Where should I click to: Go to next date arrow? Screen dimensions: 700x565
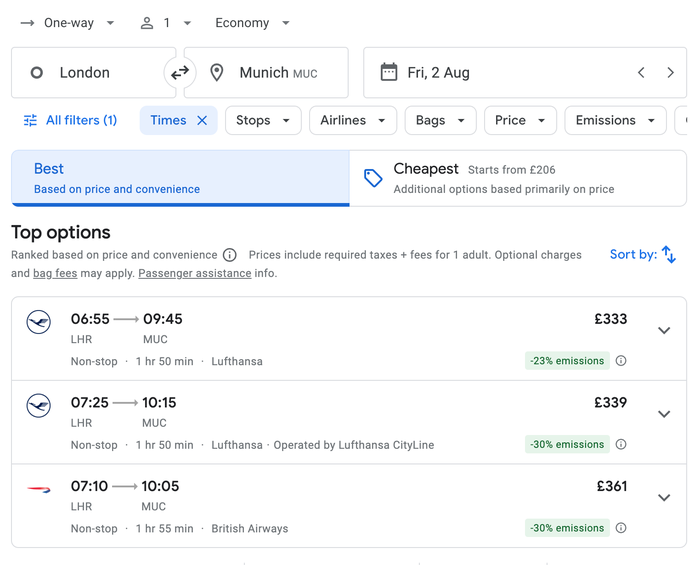(670, 72)
